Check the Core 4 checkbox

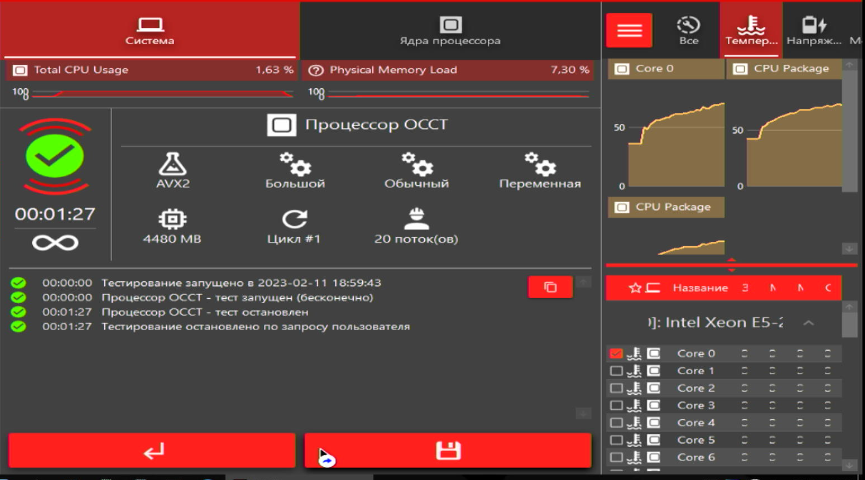point(616,423)
